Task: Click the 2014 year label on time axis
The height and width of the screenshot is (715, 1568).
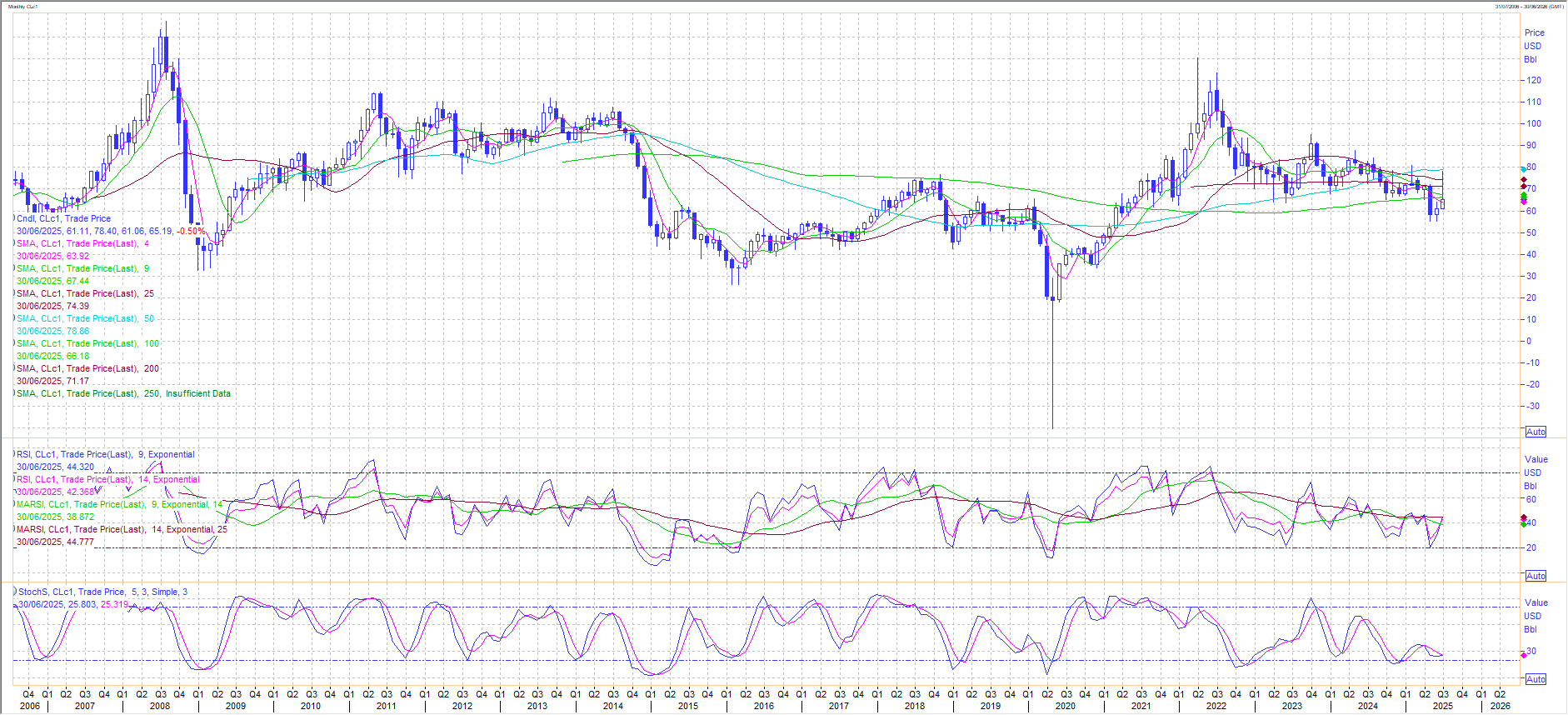Action: 612,706
